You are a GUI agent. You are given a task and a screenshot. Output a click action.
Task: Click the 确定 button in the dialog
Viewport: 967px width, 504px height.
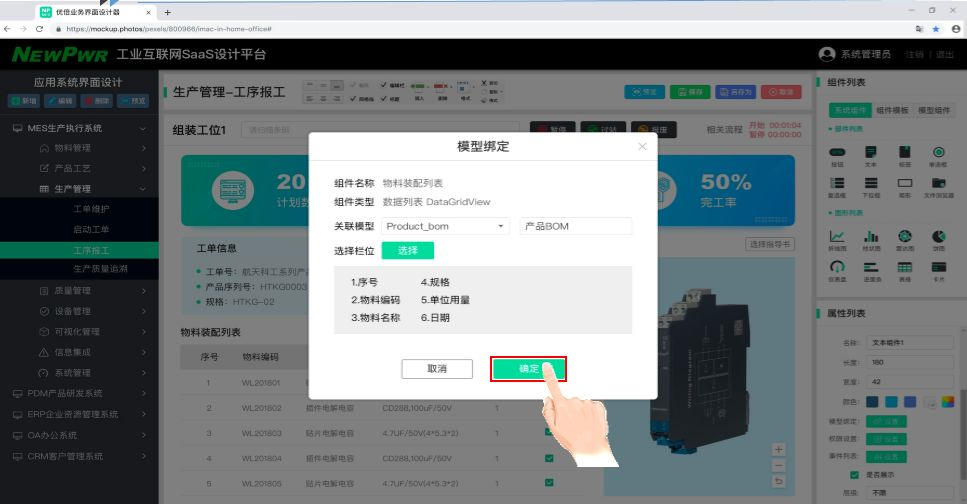click(528, 369)
